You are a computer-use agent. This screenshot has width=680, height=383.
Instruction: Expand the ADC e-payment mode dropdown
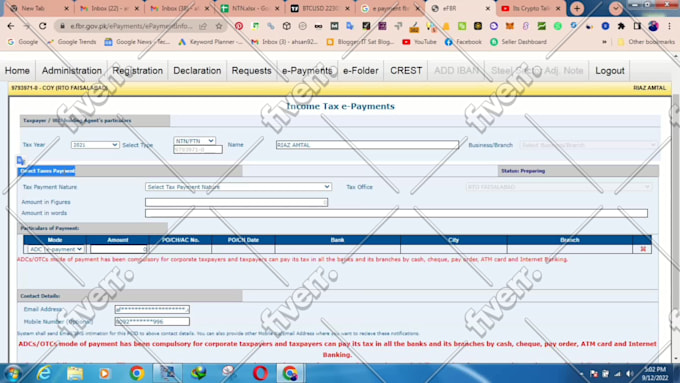[x=56, y=249]
